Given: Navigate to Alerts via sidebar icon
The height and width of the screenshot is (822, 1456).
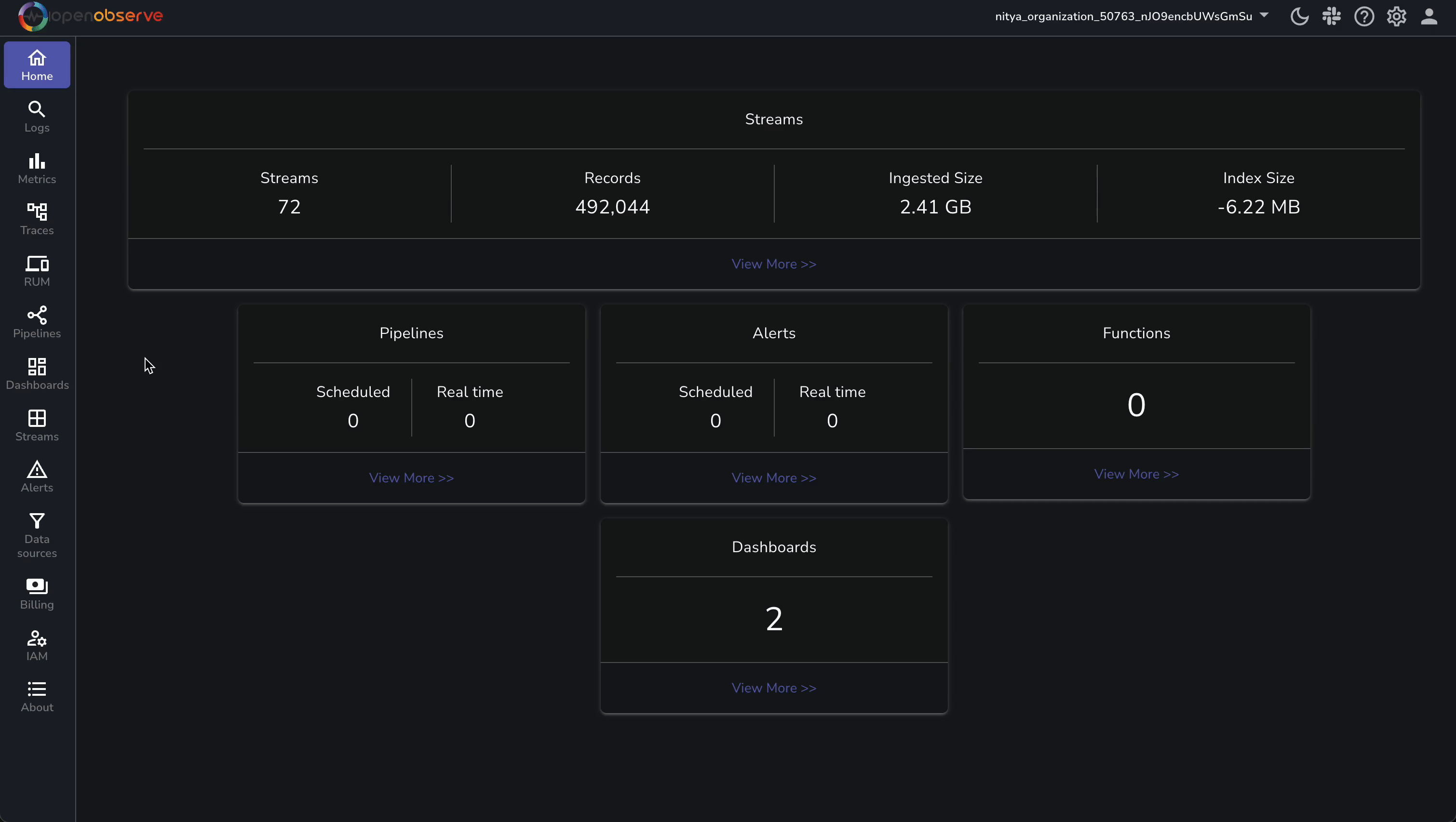Looking at the screenshot, I should coord(36,476).
